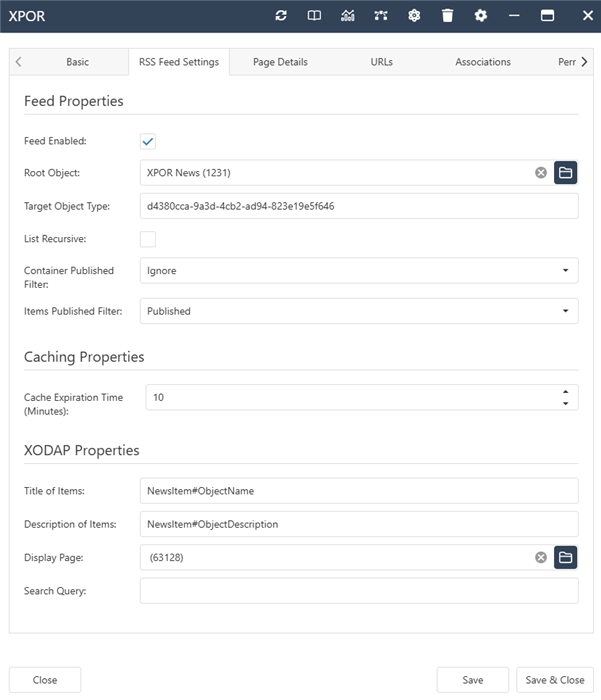601x700 pixels.
Task: Click the atom-shaped icon in header
Action: 414,16
